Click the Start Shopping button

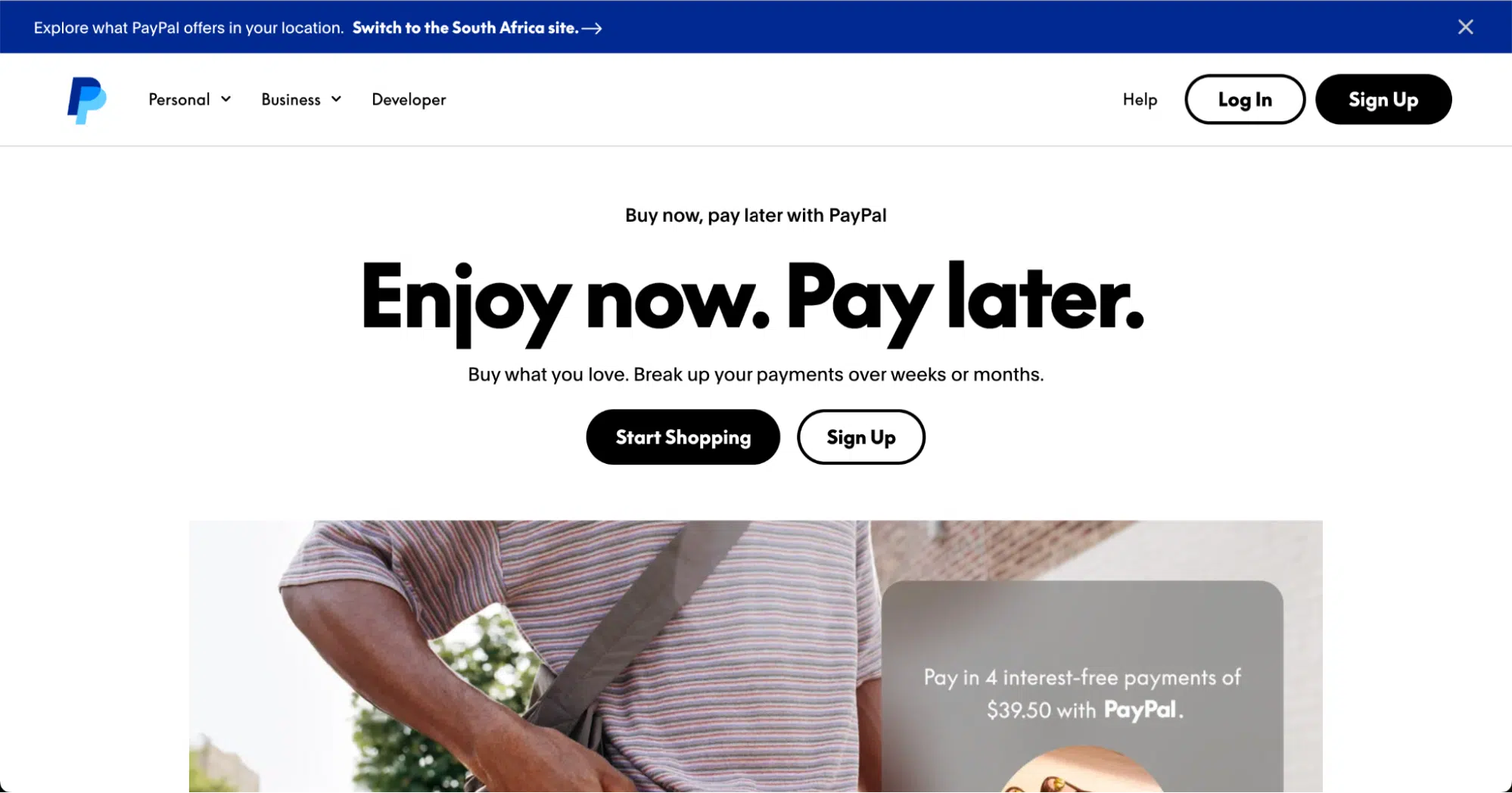click(683, 437)
